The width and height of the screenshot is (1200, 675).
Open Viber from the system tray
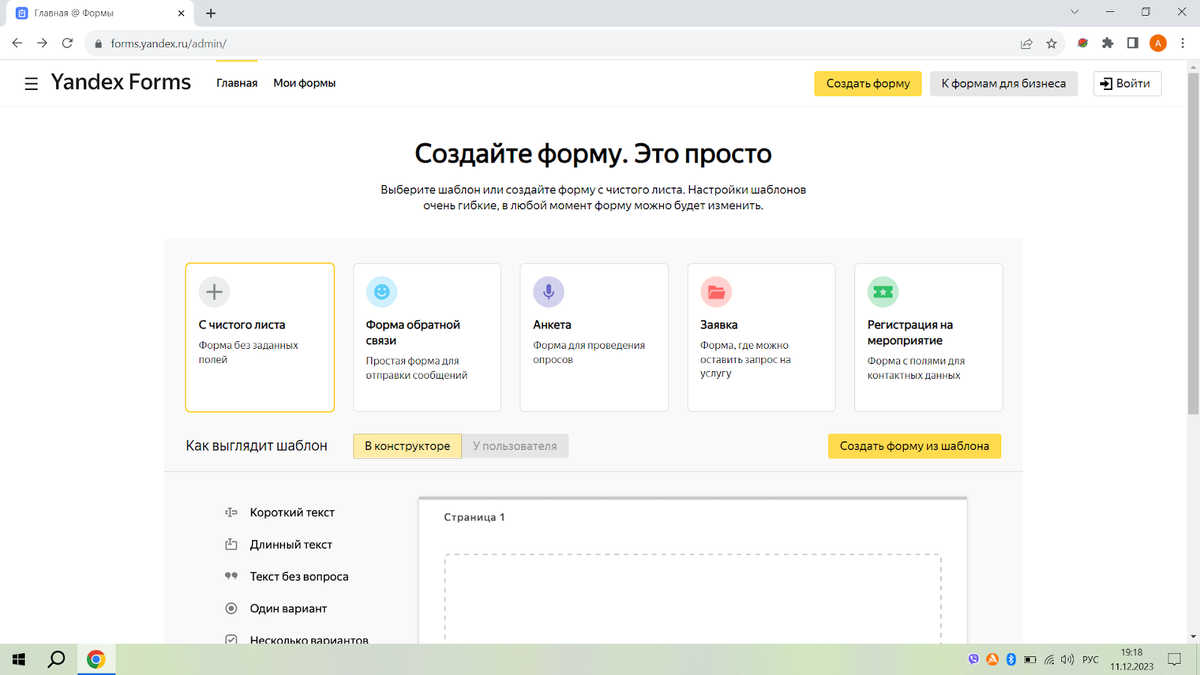975,660
